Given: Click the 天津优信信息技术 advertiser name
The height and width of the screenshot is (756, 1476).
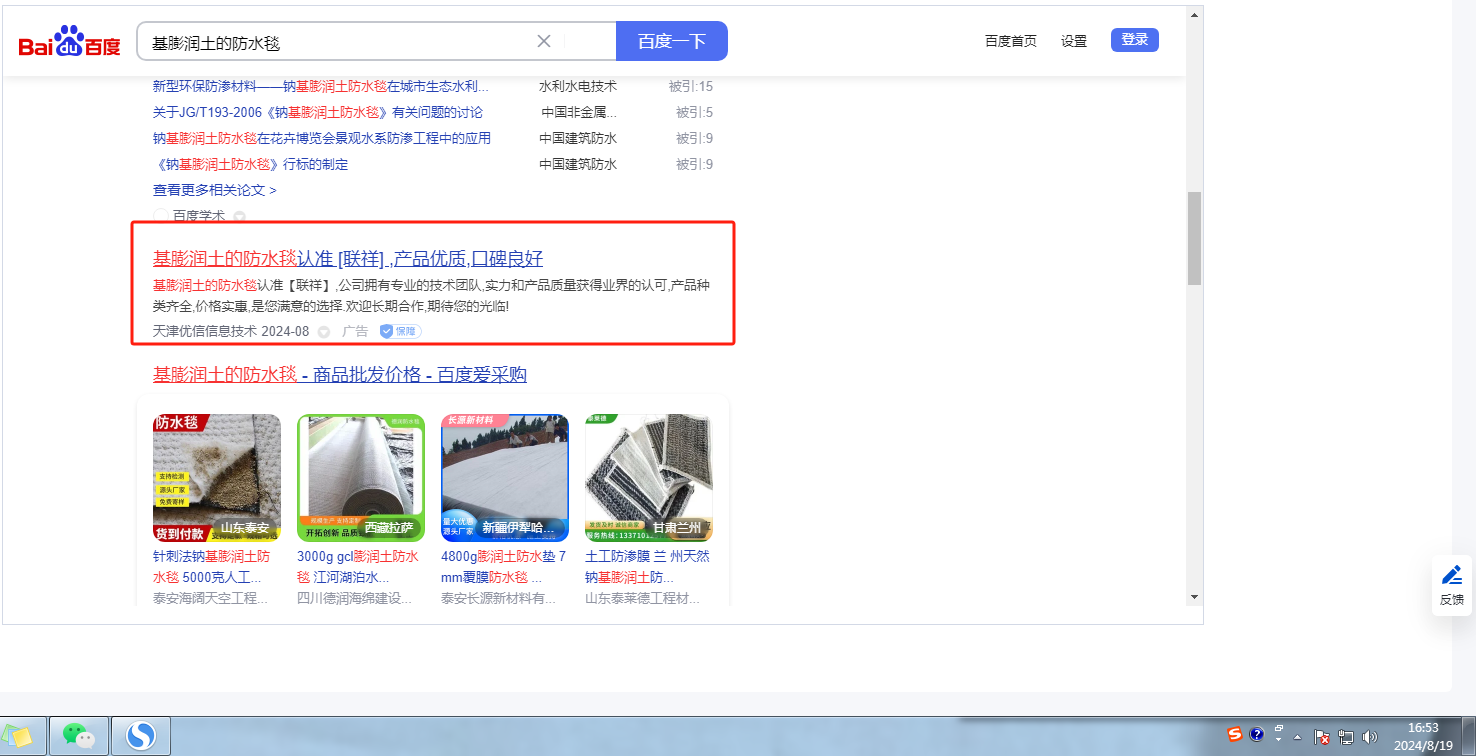Looking at the screenshot, I should 205,331.
